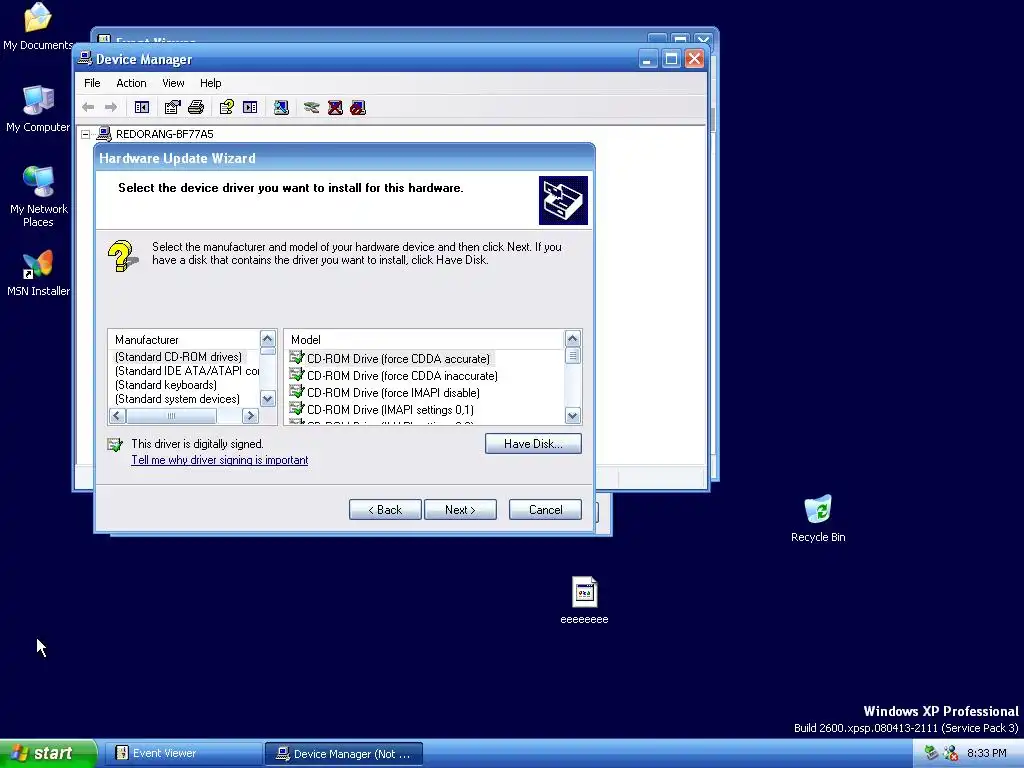Cancel the Hardware Update Wizard
The height and width of the screenshot is (768, 1024).
[545, 509]
